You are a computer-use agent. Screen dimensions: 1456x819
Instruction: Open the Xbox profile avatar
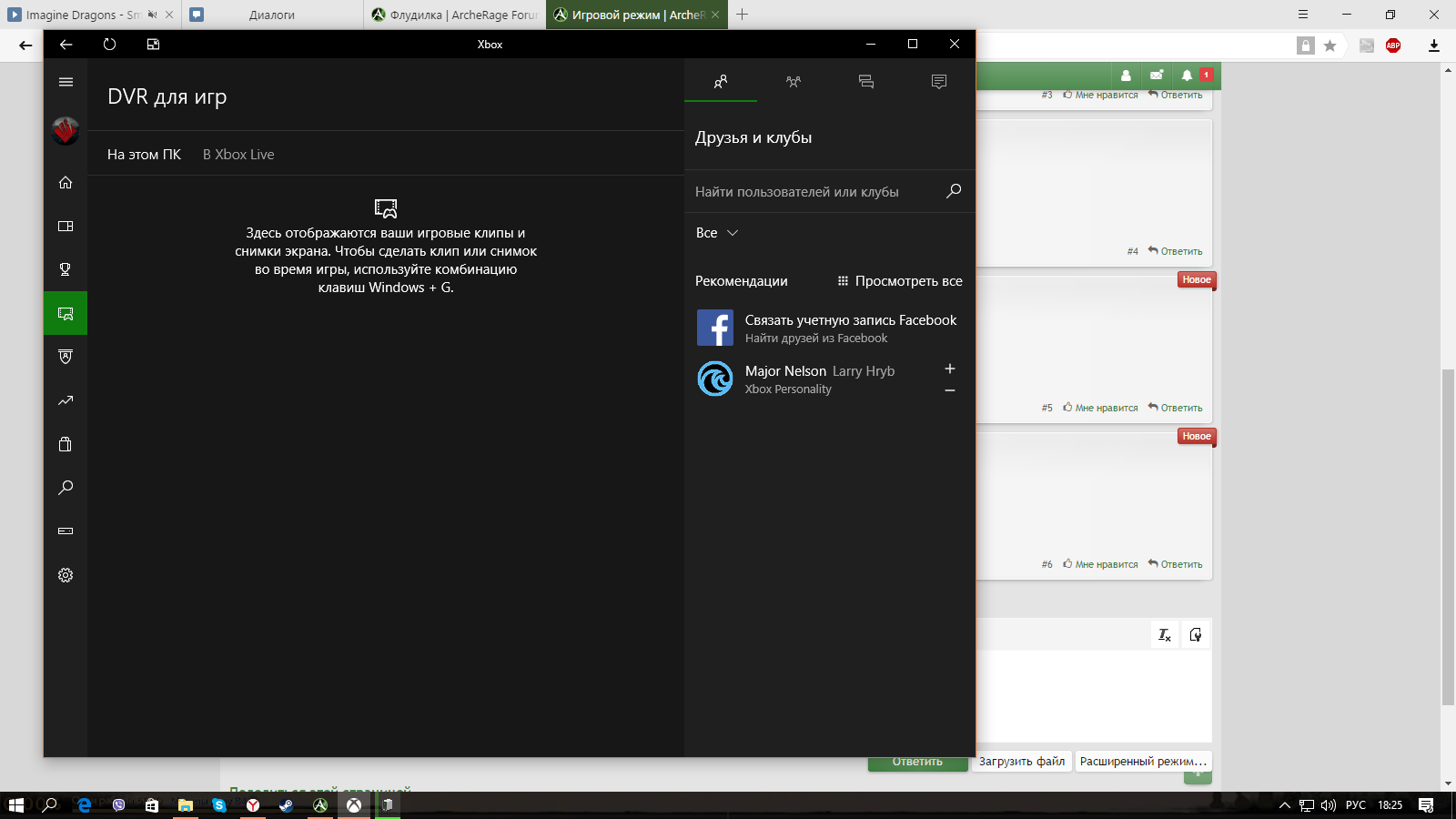click(66, 131)
